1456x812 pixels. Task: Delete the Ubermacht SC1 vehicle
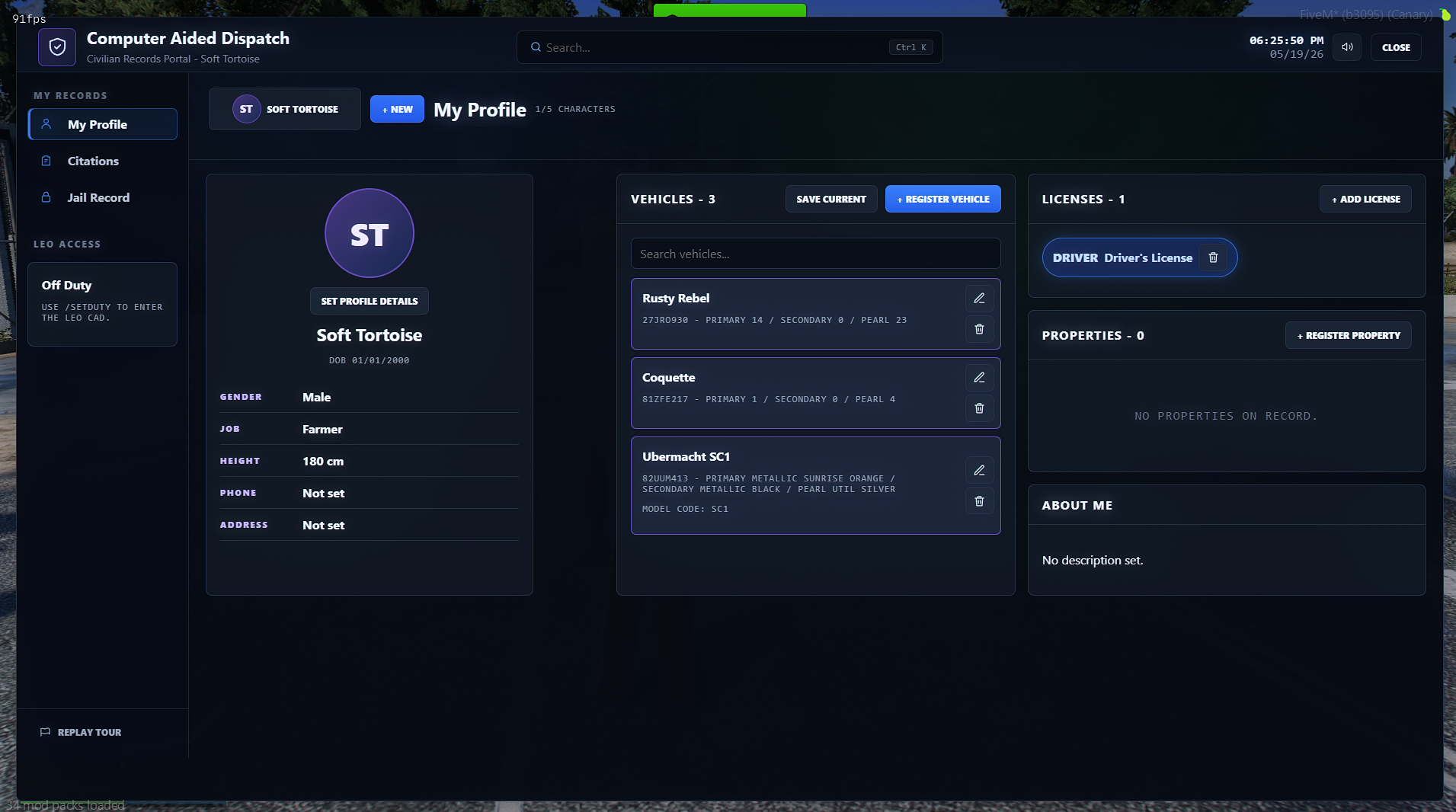pos(979,501)
